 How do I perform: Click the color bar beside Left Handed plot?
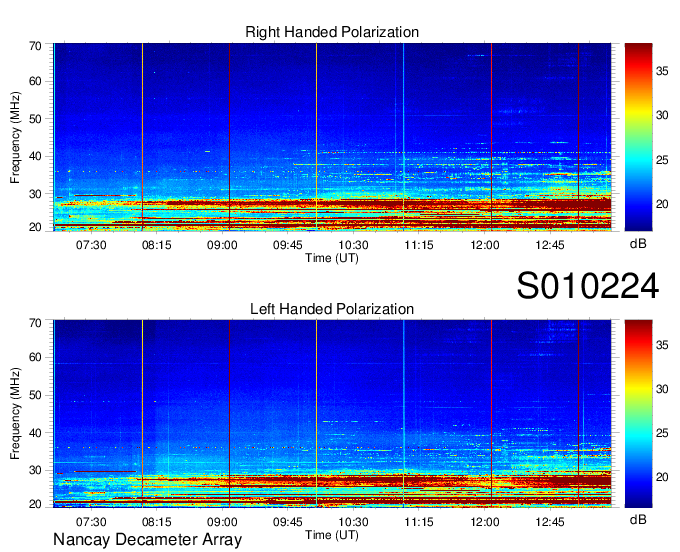coord(638,414)
